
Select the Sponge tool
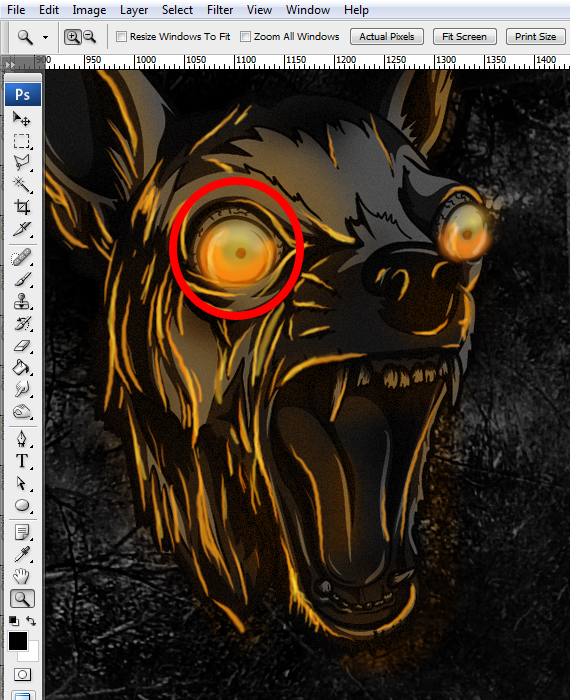pyautogui.click(x=21, y=411)
